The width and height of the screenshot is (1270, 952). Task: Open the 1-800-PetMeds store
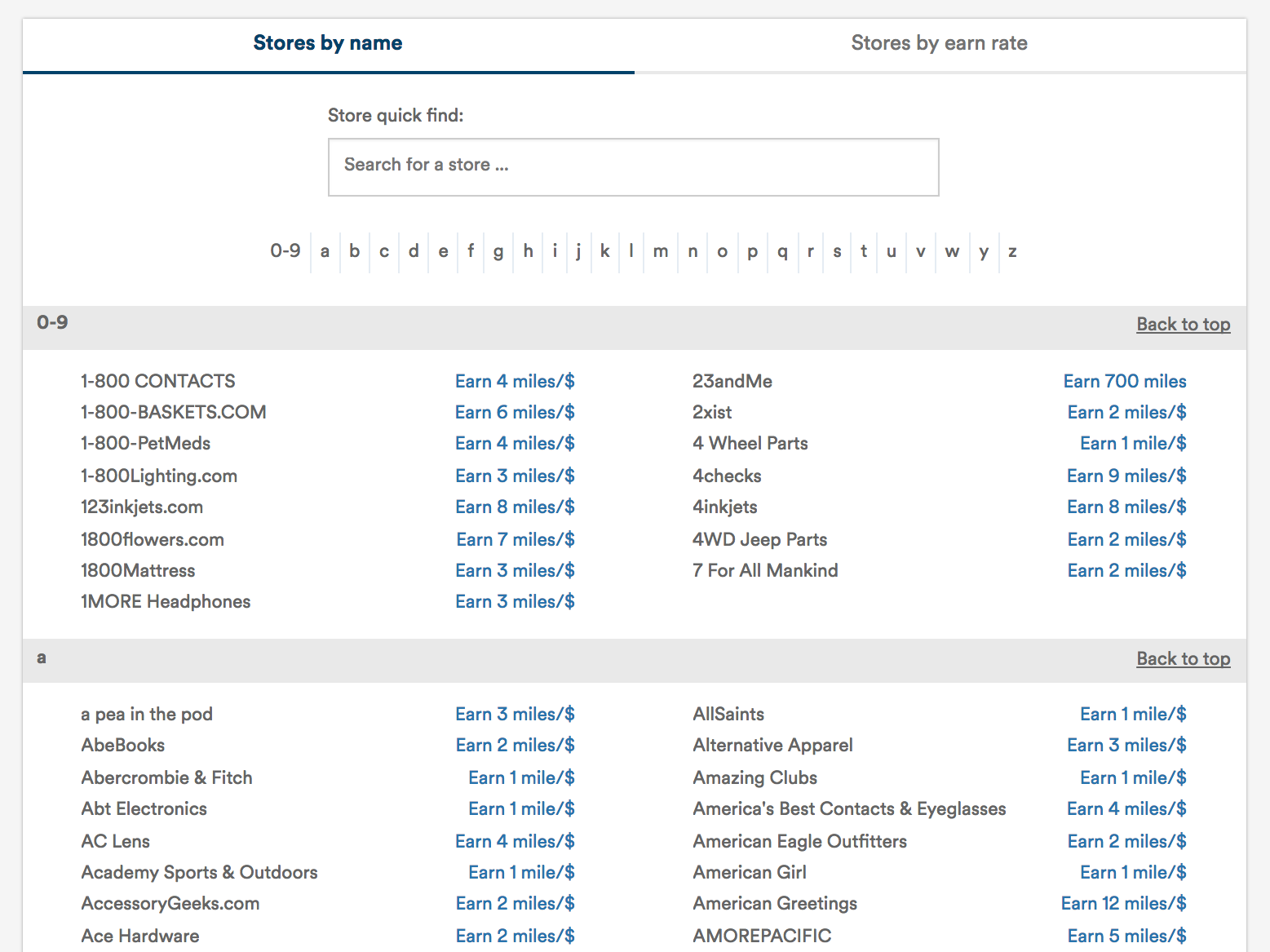coord(146,443)
